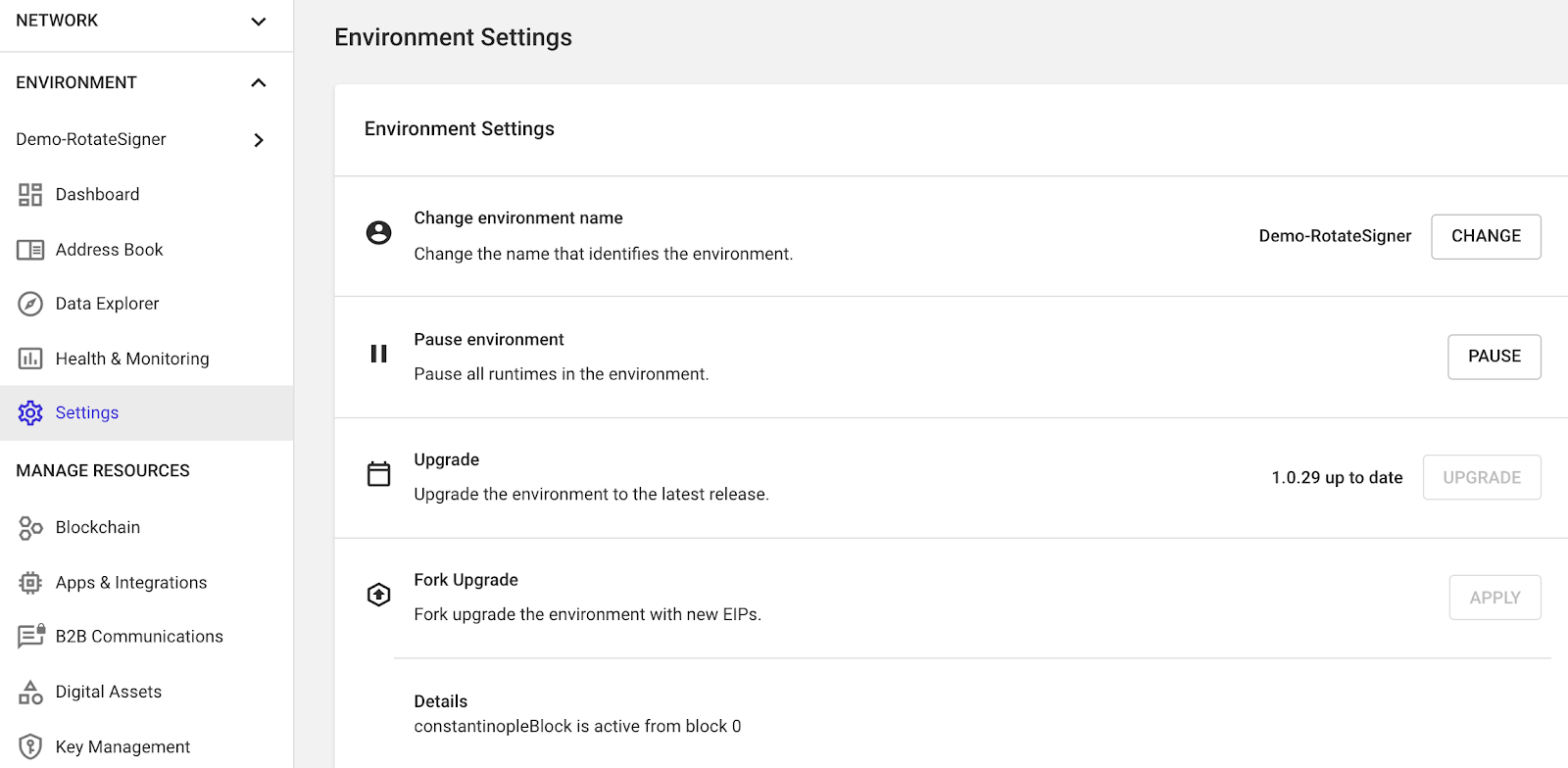The image size is (1568, 768).
Task: Click the CHANGE environment name button
Action: pos(1486,236)
